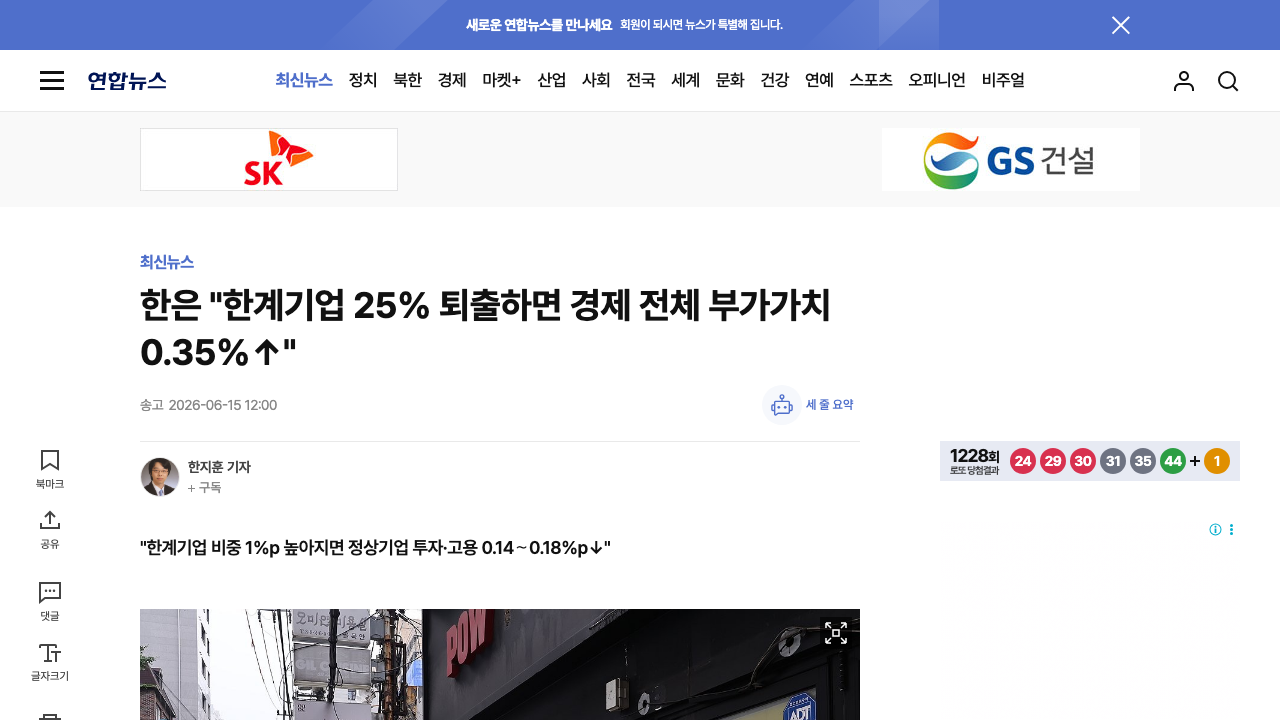Image resolution: width=1280 pixels, height=720 pixels.
Task: Click lotto ball number 44
Action: 1173,461
